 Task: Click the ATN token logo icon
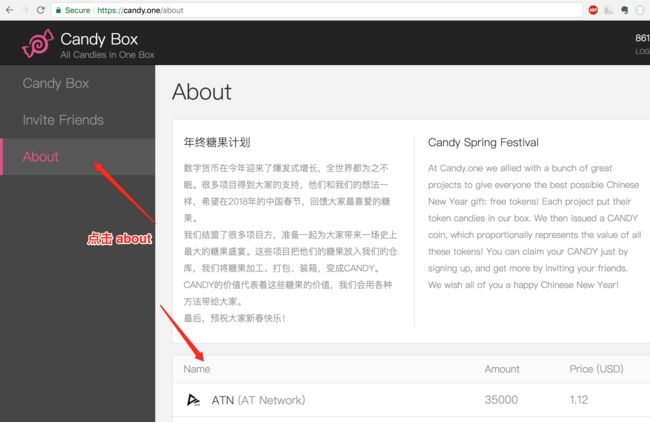(193, 400)
